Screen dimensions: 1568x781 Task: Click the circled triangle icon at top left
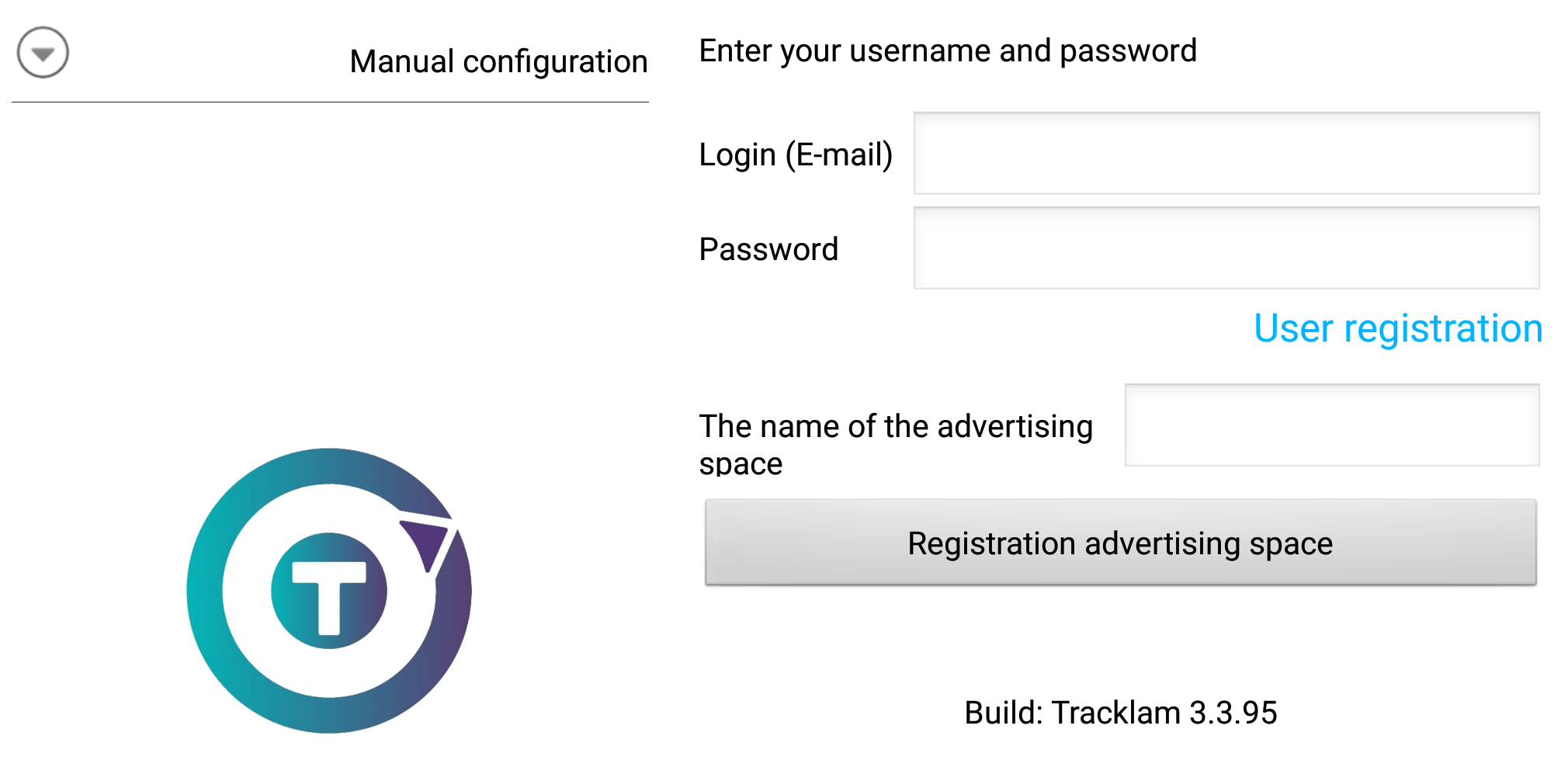tap(43, 53)
